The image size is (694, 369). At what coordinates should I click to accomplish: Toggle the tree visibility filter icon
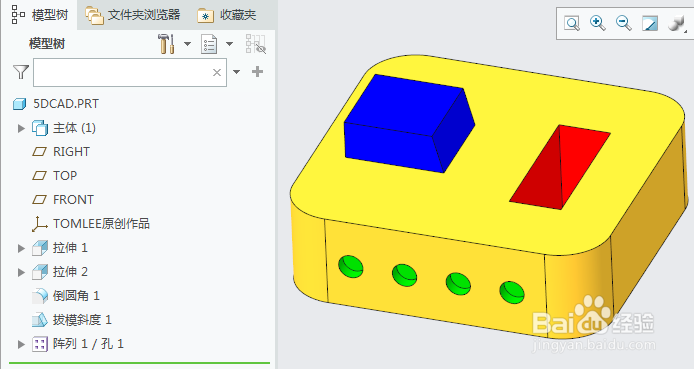pyautogui.click(x=256, y=44)
